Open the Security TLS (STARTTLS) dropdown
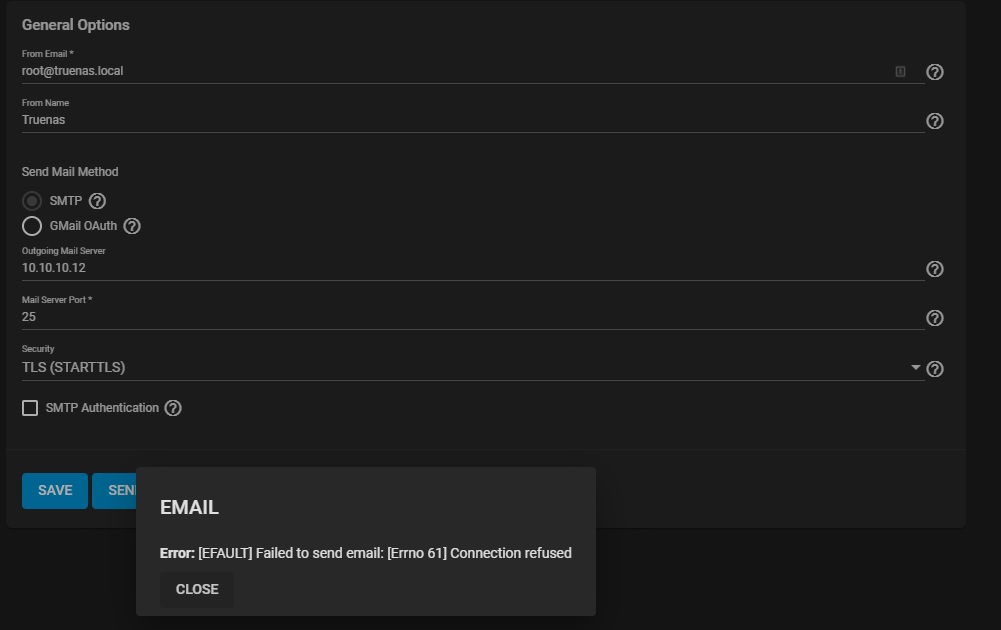Viewport: 1001px width, 630px height. pos(470,367)
